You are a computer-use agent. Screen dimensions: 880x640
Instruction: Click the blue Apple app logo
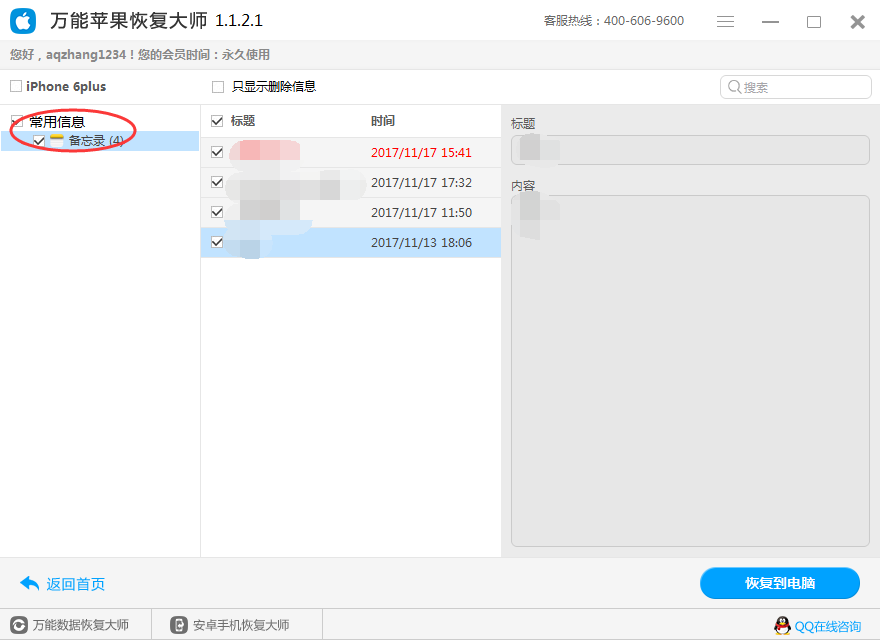(23, 21)
